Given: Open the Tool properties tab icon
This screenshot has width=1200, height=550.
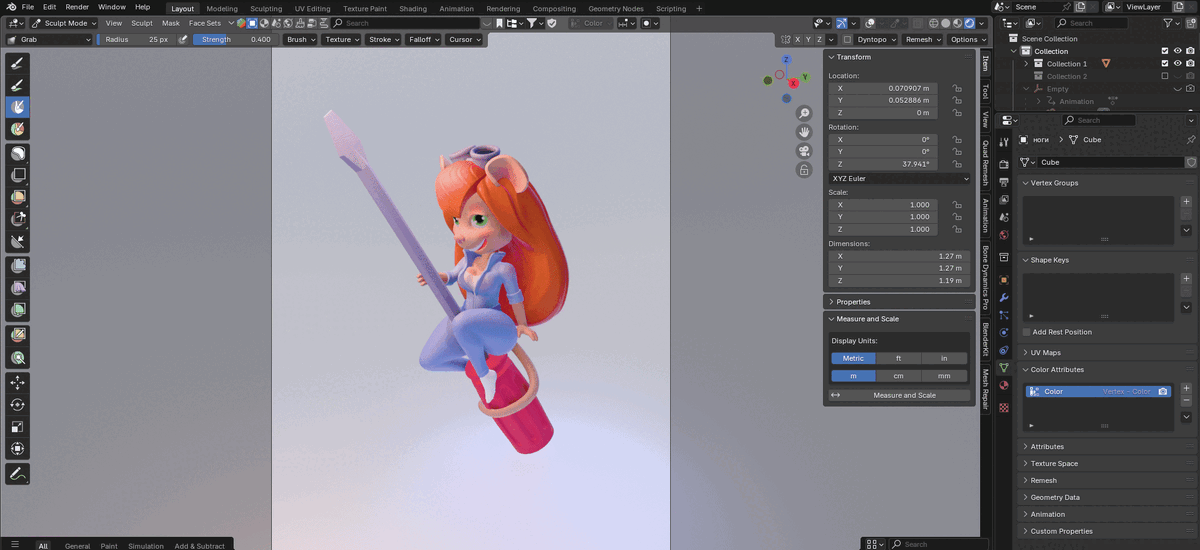Looking at the screenshot, I should tap(1004, 142).
